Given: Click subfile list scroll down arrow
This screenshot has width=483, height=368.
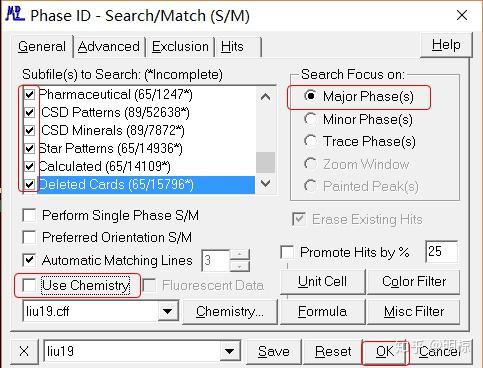Looking at the screenshot, I should tap(265, 183).
